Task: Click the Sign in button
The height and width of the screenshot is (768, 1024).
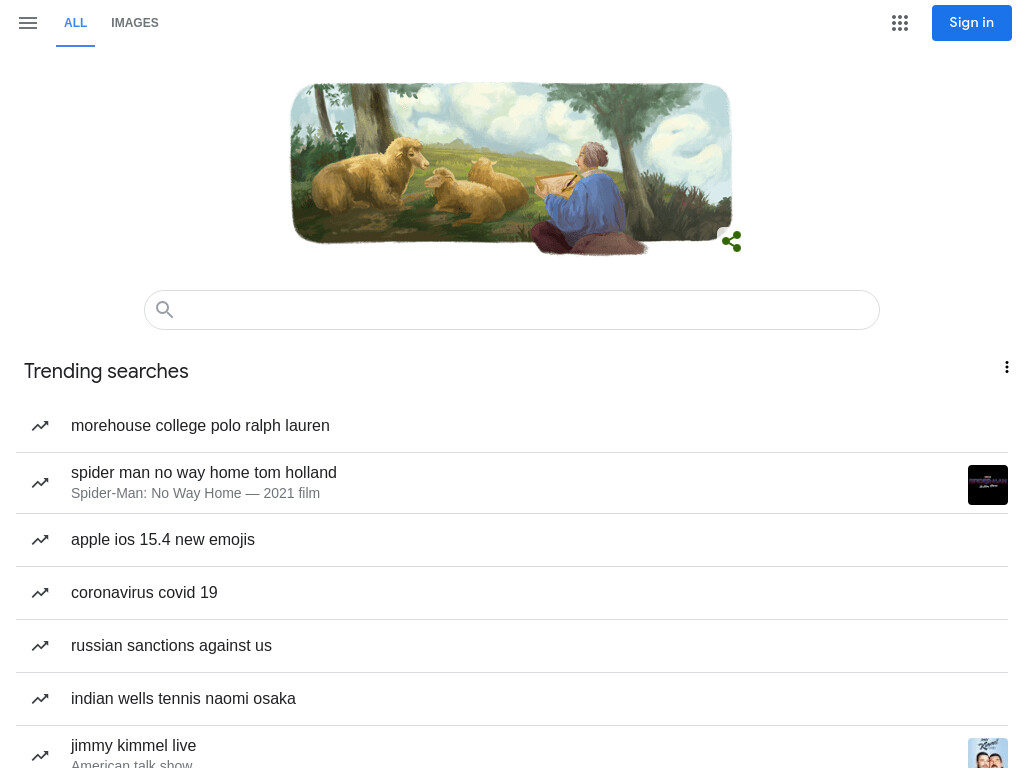Action: (x=972, y=23)
